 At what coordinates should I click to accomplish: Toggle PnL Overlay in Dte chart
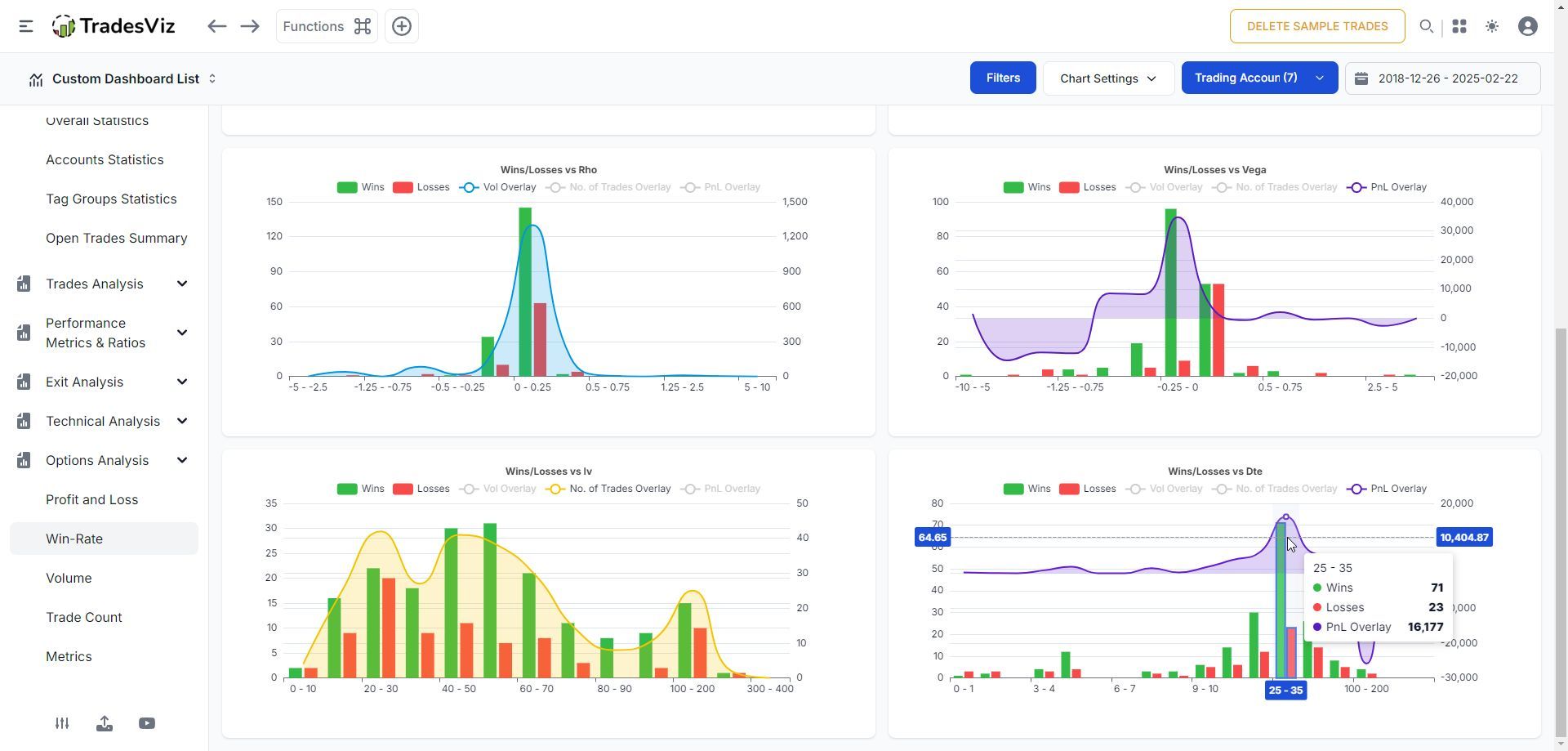pos(1387,489)
